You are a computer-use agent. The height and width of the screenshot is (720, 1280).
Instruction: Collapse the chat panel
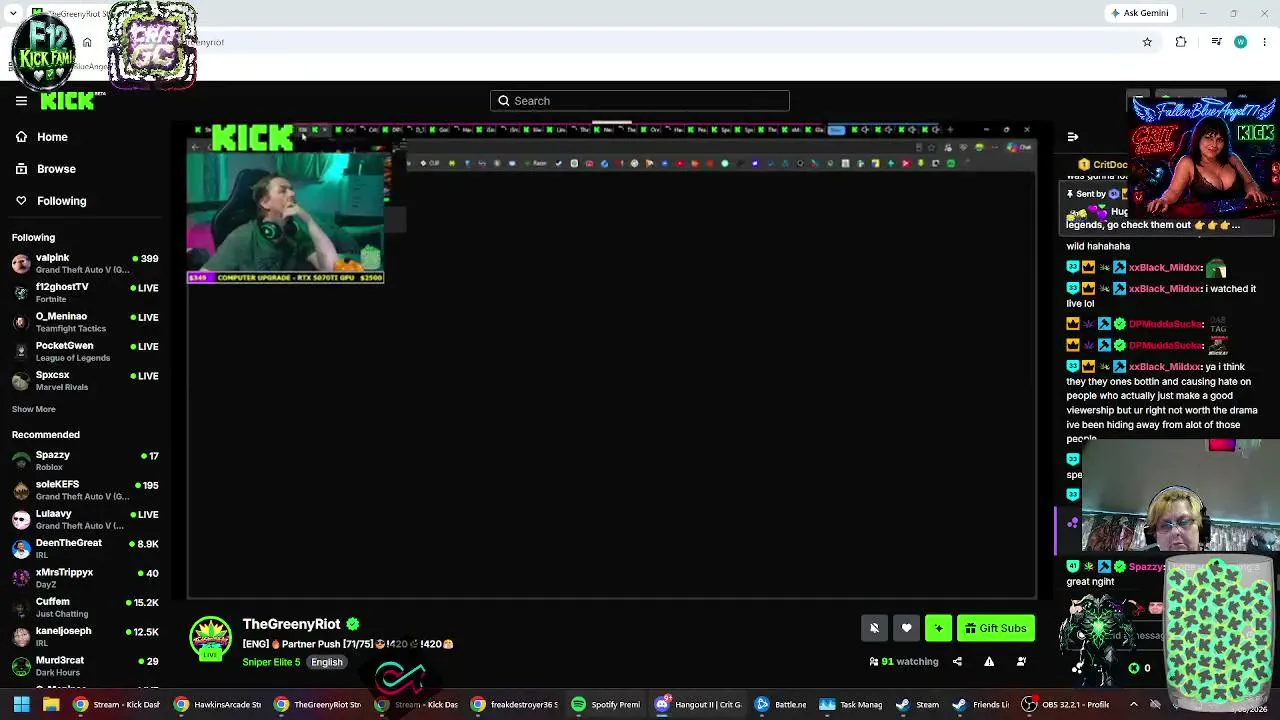tap(1072, 137)
